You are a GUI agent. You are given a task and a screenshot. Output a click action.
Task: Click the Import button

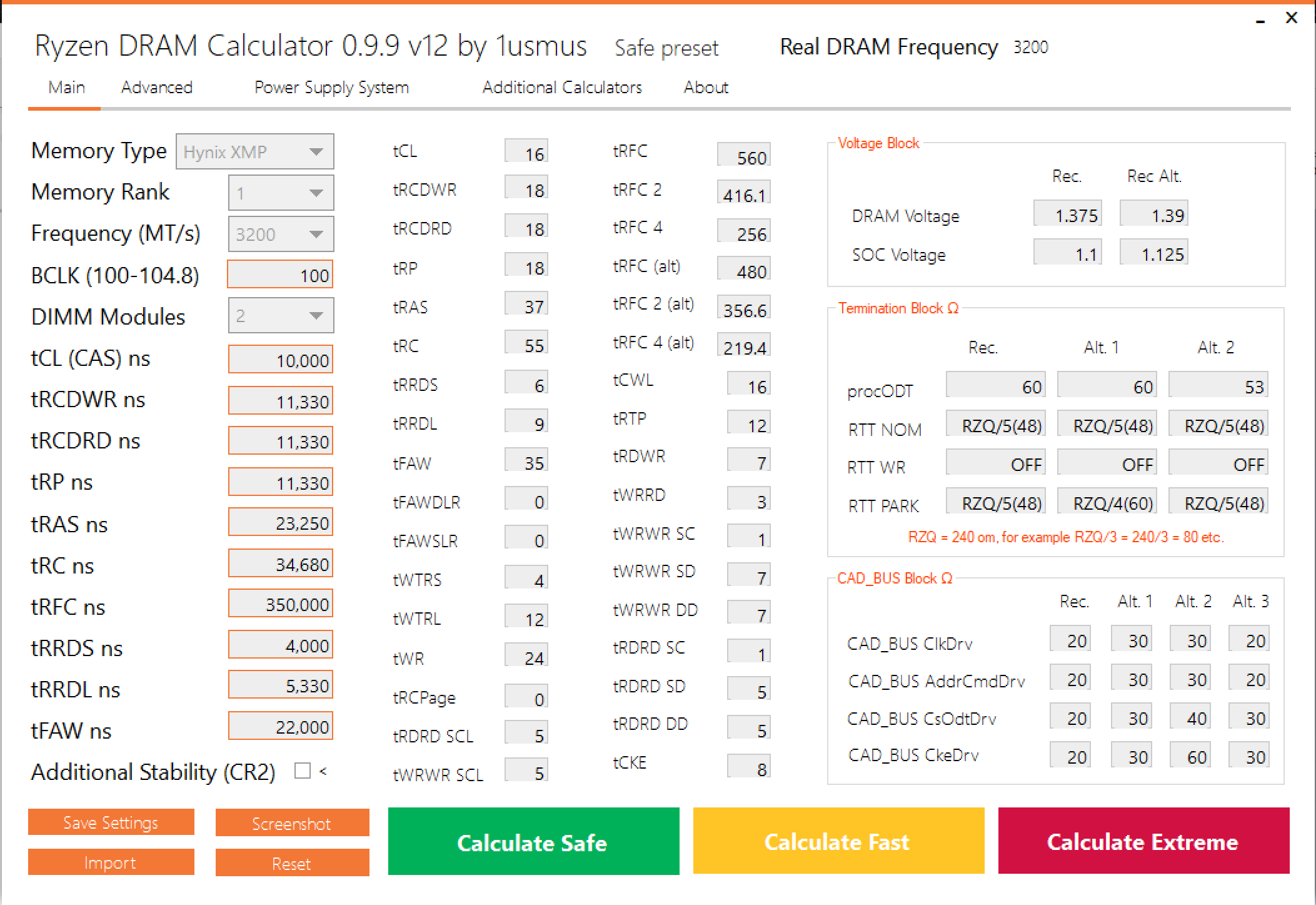pyautogui.click(x=111, y=862)
